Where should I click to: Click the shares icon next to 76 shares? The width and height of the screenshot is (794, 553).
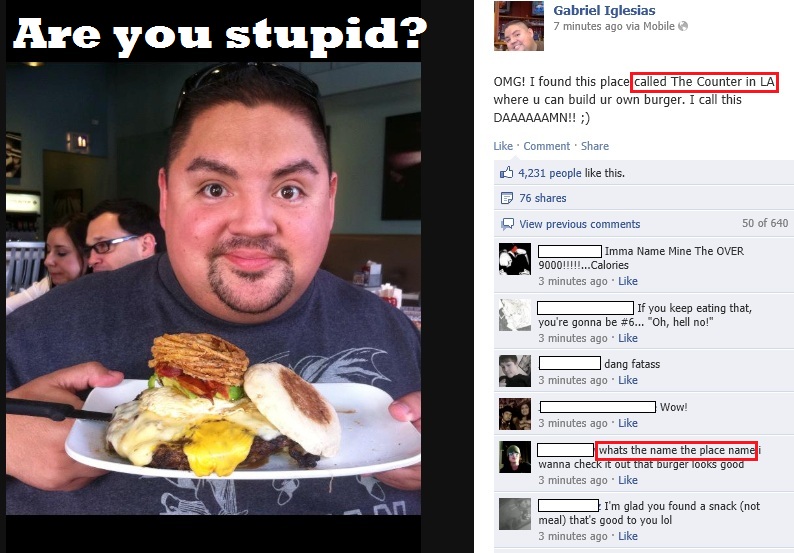506,198
